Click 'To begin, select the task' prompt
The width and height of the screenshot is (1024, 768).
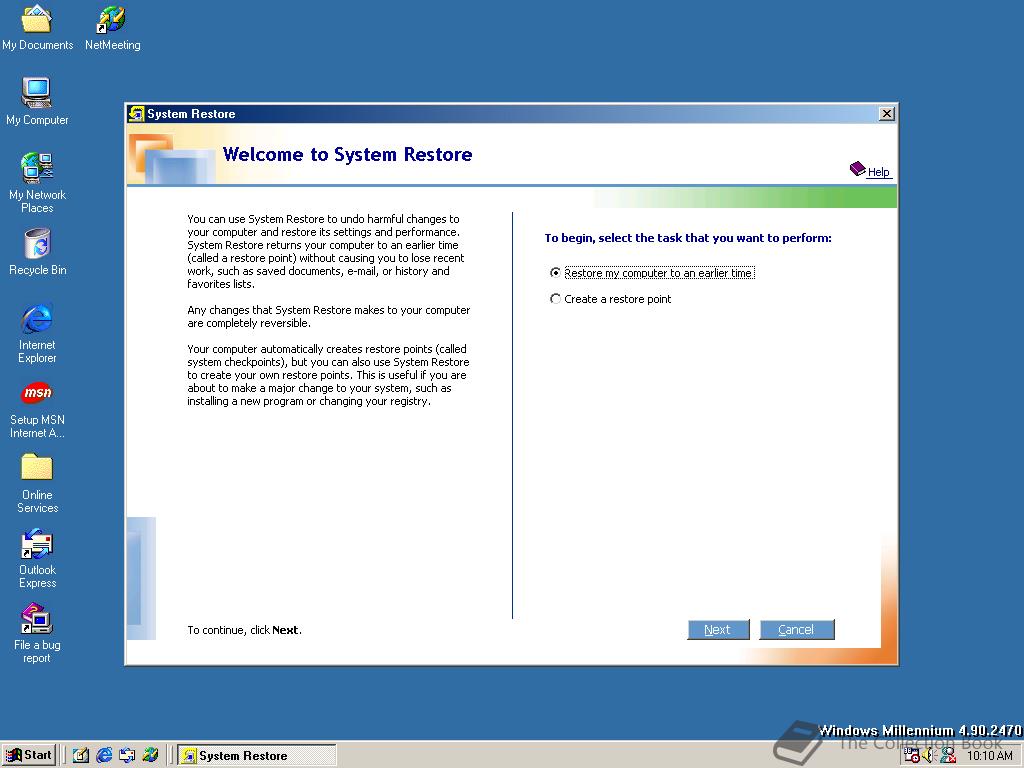688,238
